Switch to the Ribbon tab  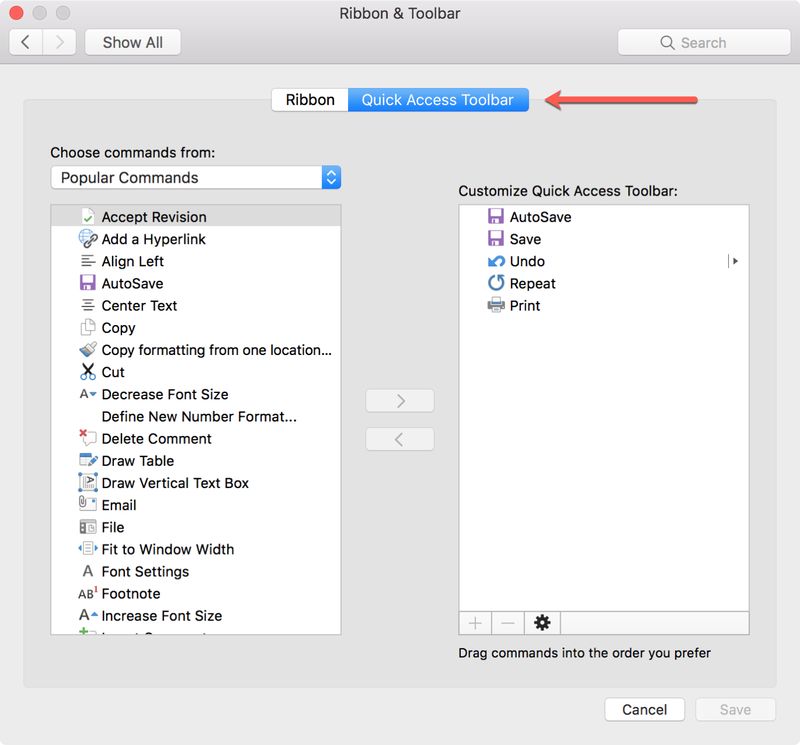pyautogui.click(x=310, y=100)
